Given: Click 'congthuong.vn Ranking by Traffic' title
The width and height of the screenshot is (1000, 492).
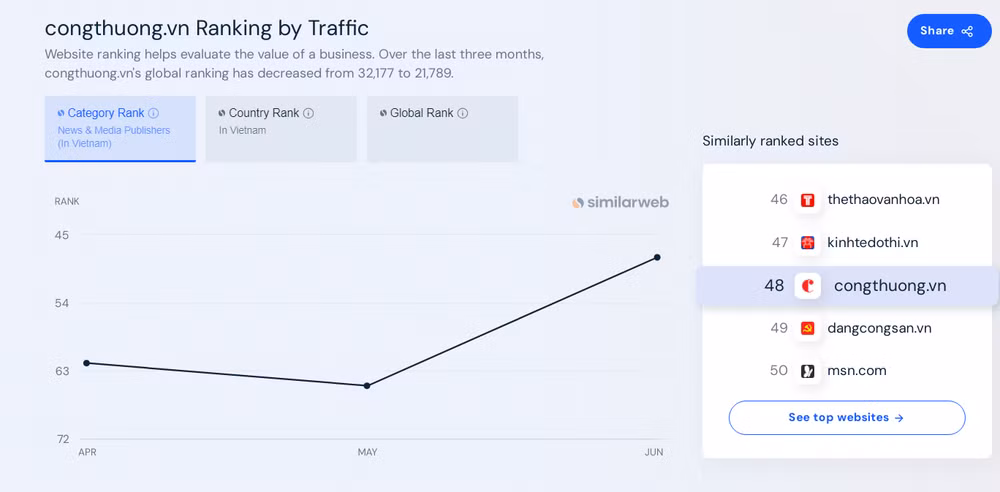Looking at the screenshot, I should (207, 28).
